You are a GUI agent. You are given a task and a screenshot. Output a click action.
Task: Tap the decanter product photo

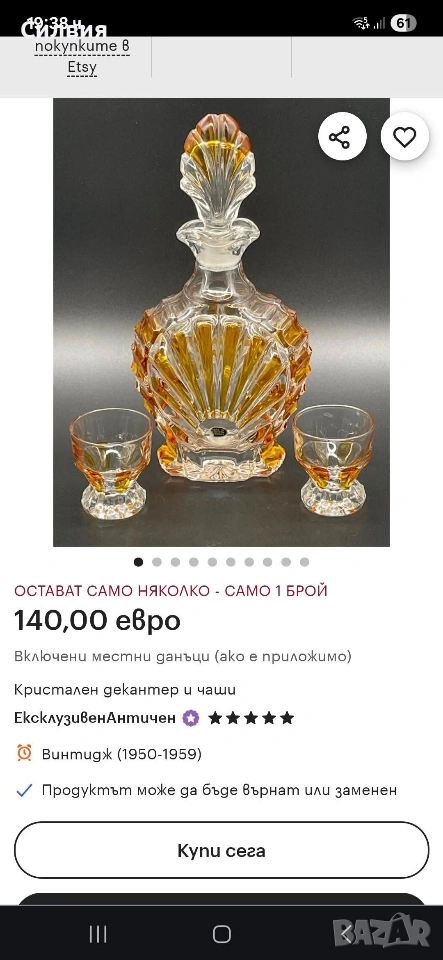click(222, 322)
